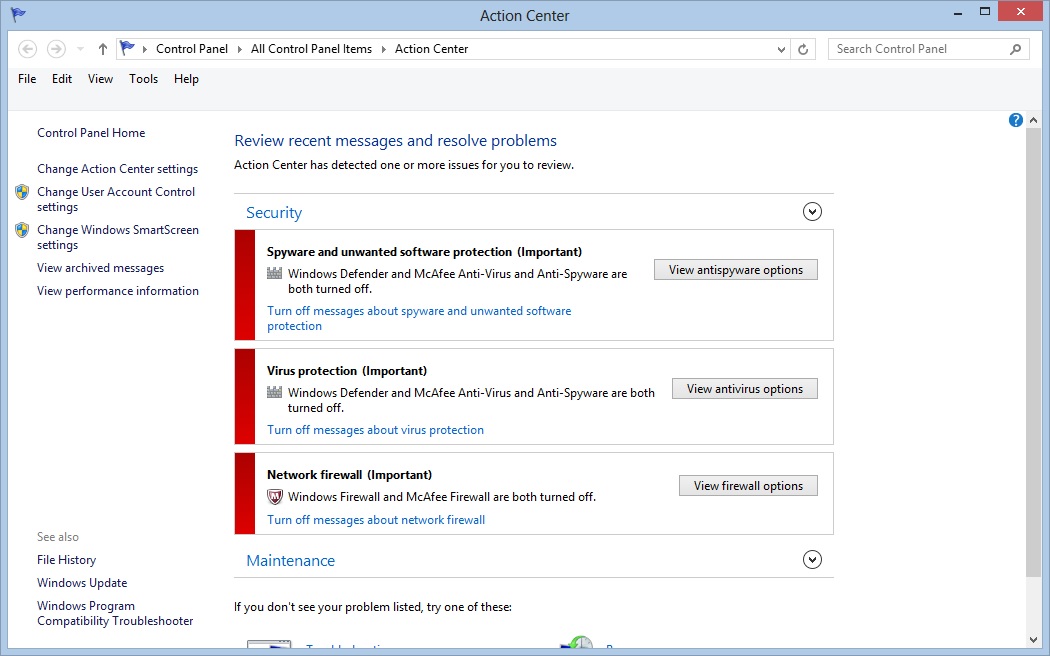Click the McAfee shield icon in Network firewall
The image size is (1050, 656).
275,497
